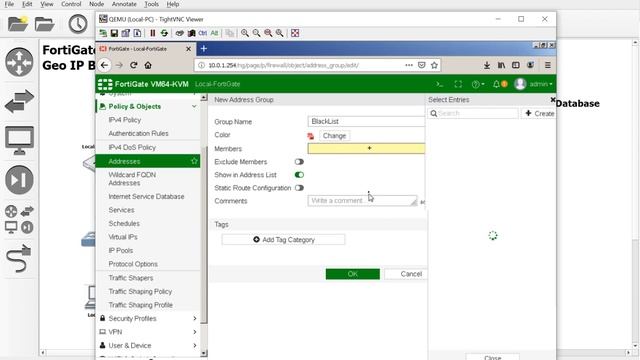Expand VPN menu section
The width and height of the screenshot is (640, 360).
point(194,332)
